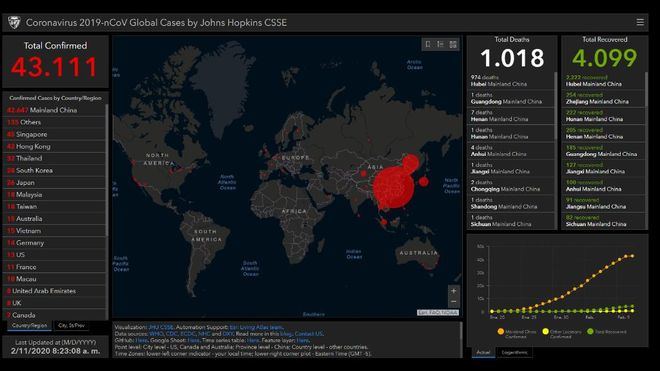Select Others in the country list

pyautogui.click(x=54, y=122)
